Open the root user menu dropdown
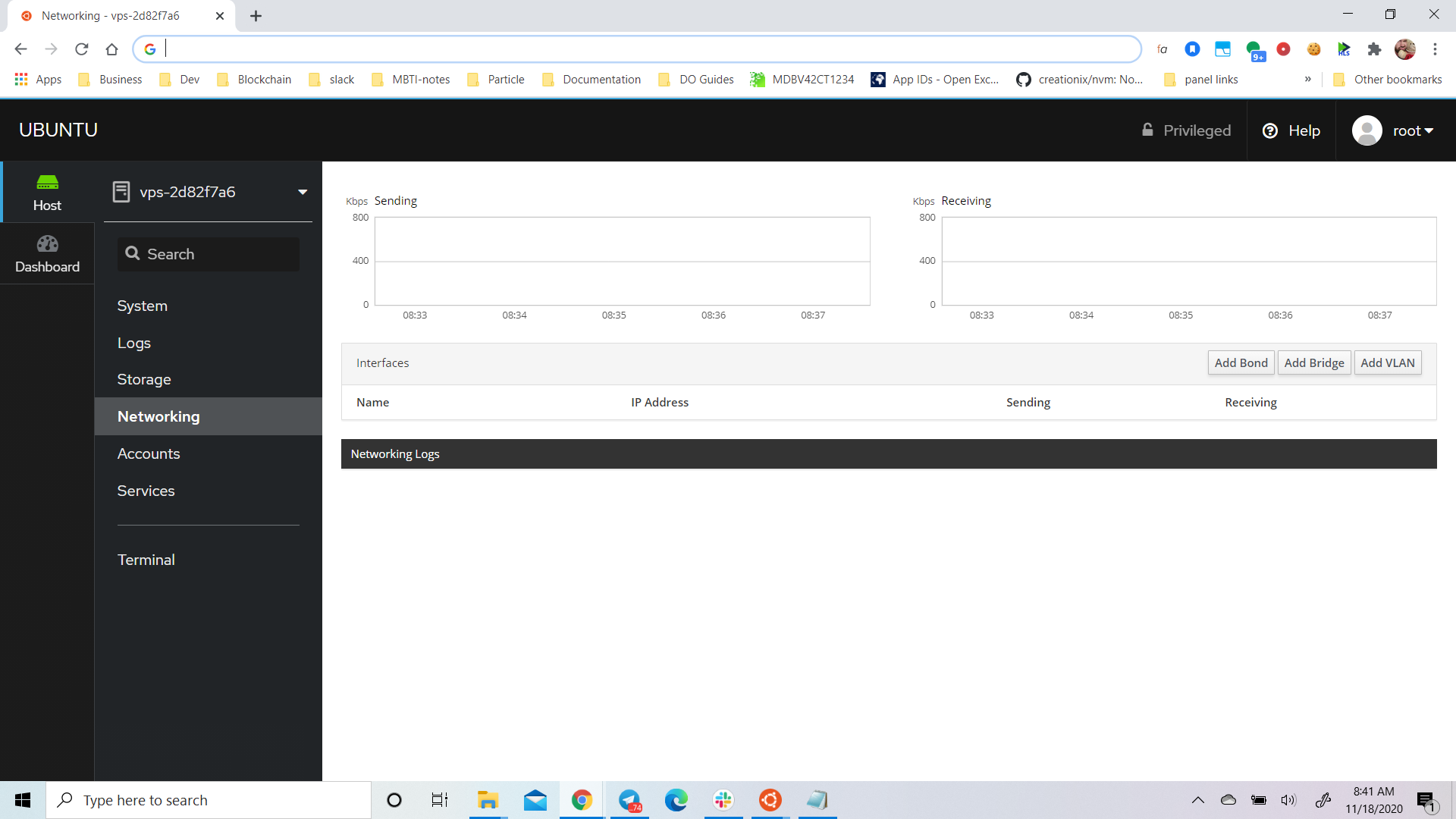Viewport: 1456px width, 819px height. pos(1414,130)
